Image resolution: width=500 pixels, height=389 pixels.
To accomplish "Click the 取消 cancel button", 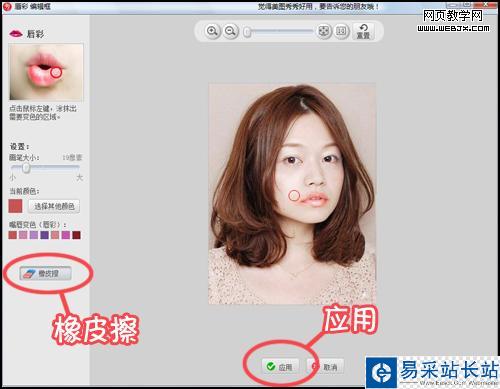I will (325, 367).
